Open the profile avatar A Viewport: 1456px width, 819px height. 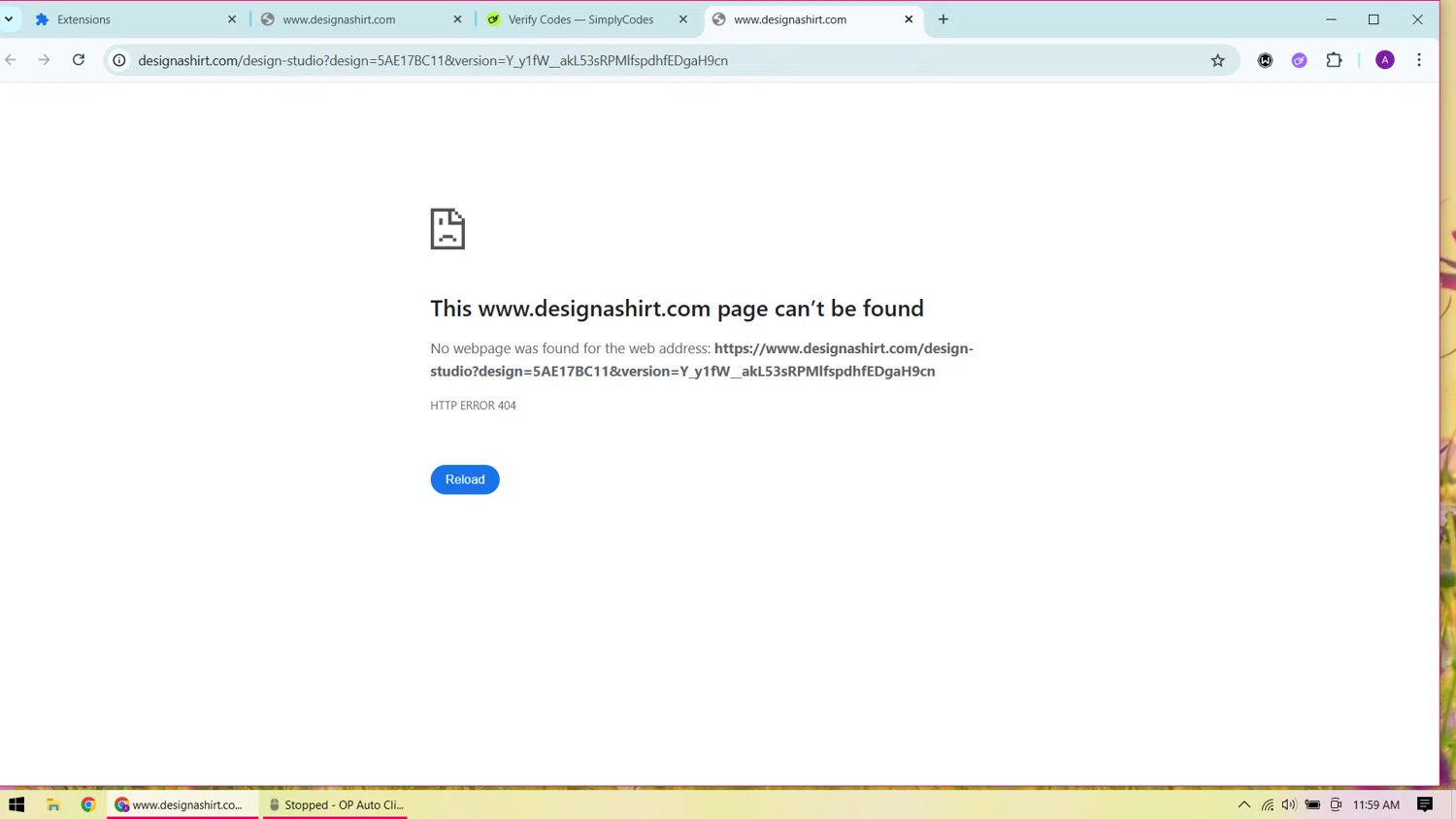[1385, 60]
